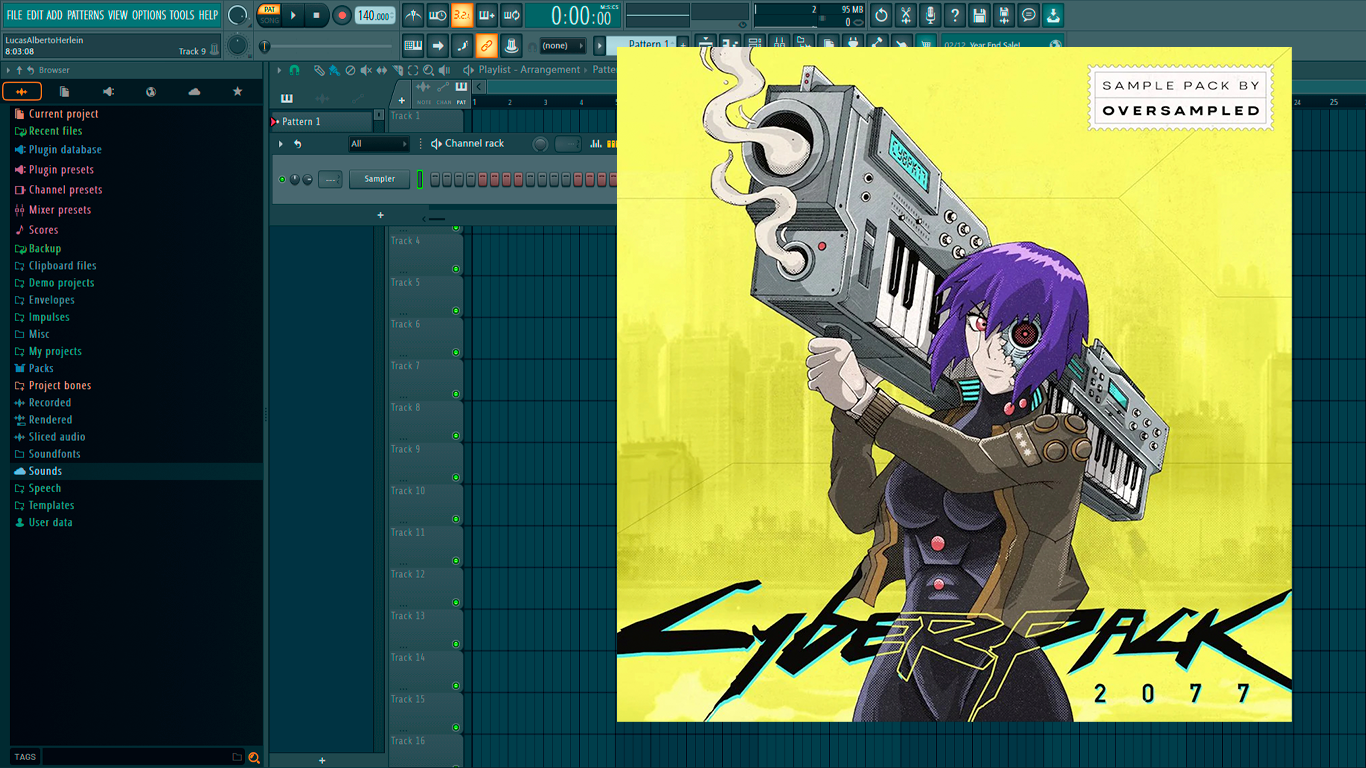Start playback with the play button
Viewport: 1366px width, 768px height.
point(293,15)
